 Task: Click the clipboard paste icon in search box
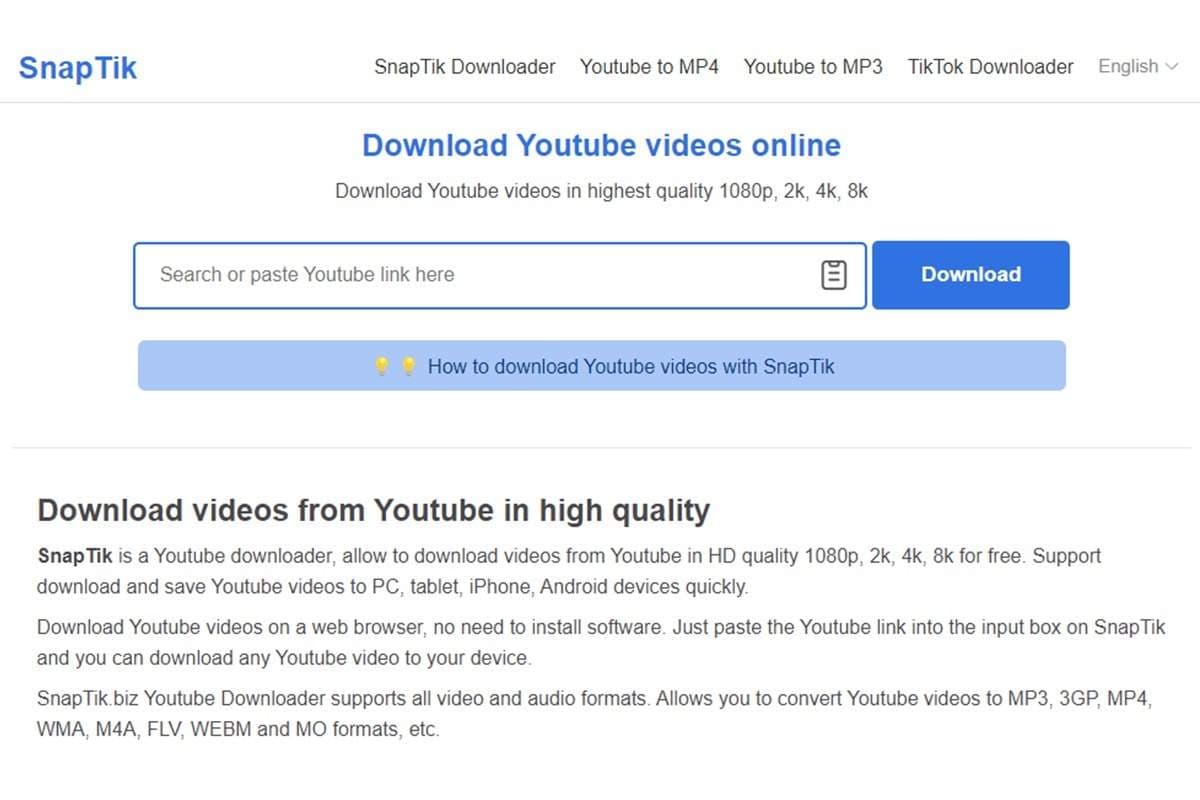pyautogui.click(x=833, y=275)
